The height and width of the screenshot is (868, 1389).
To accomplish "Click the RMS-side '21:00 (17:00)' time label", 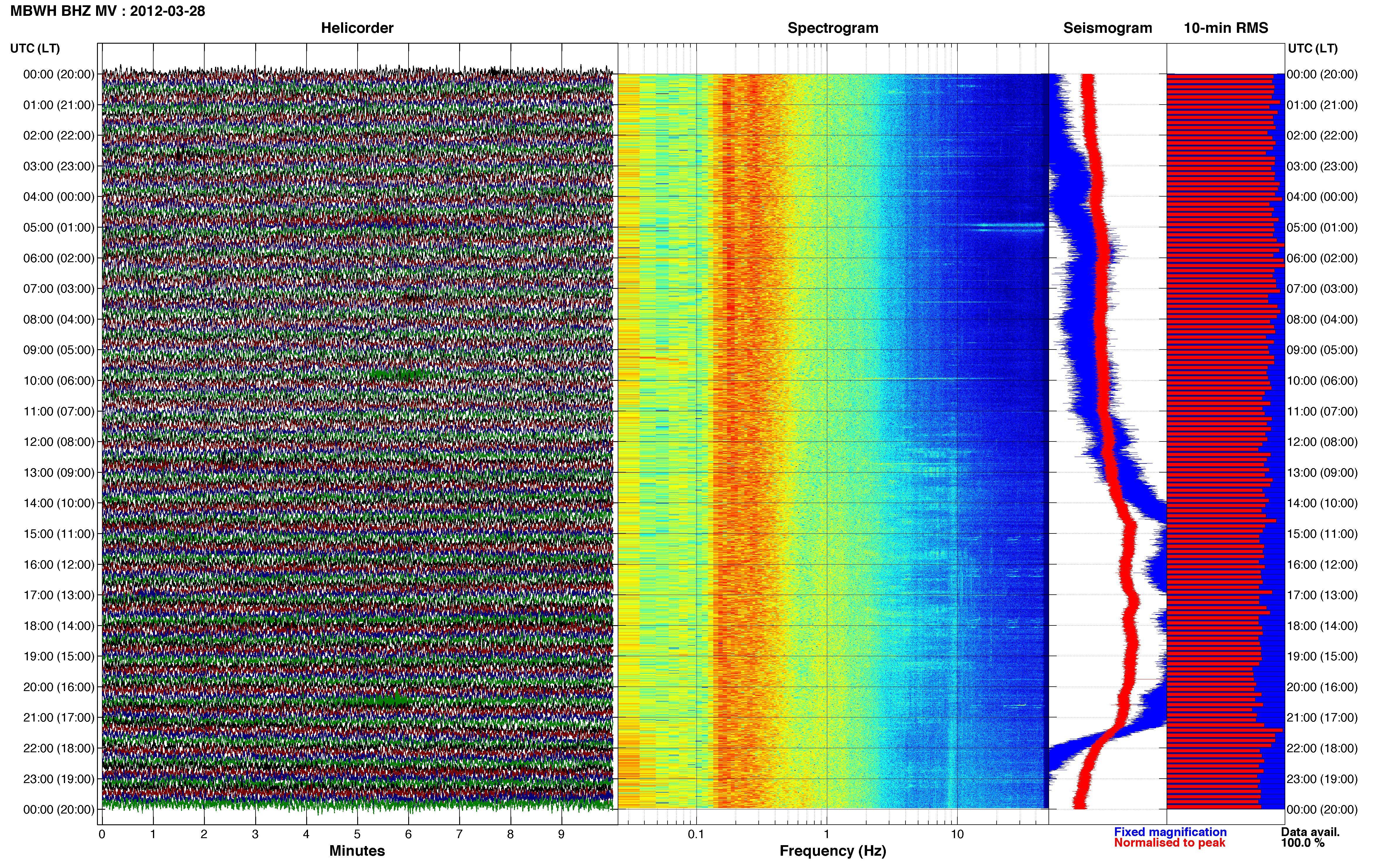I will coord(1322,718).
